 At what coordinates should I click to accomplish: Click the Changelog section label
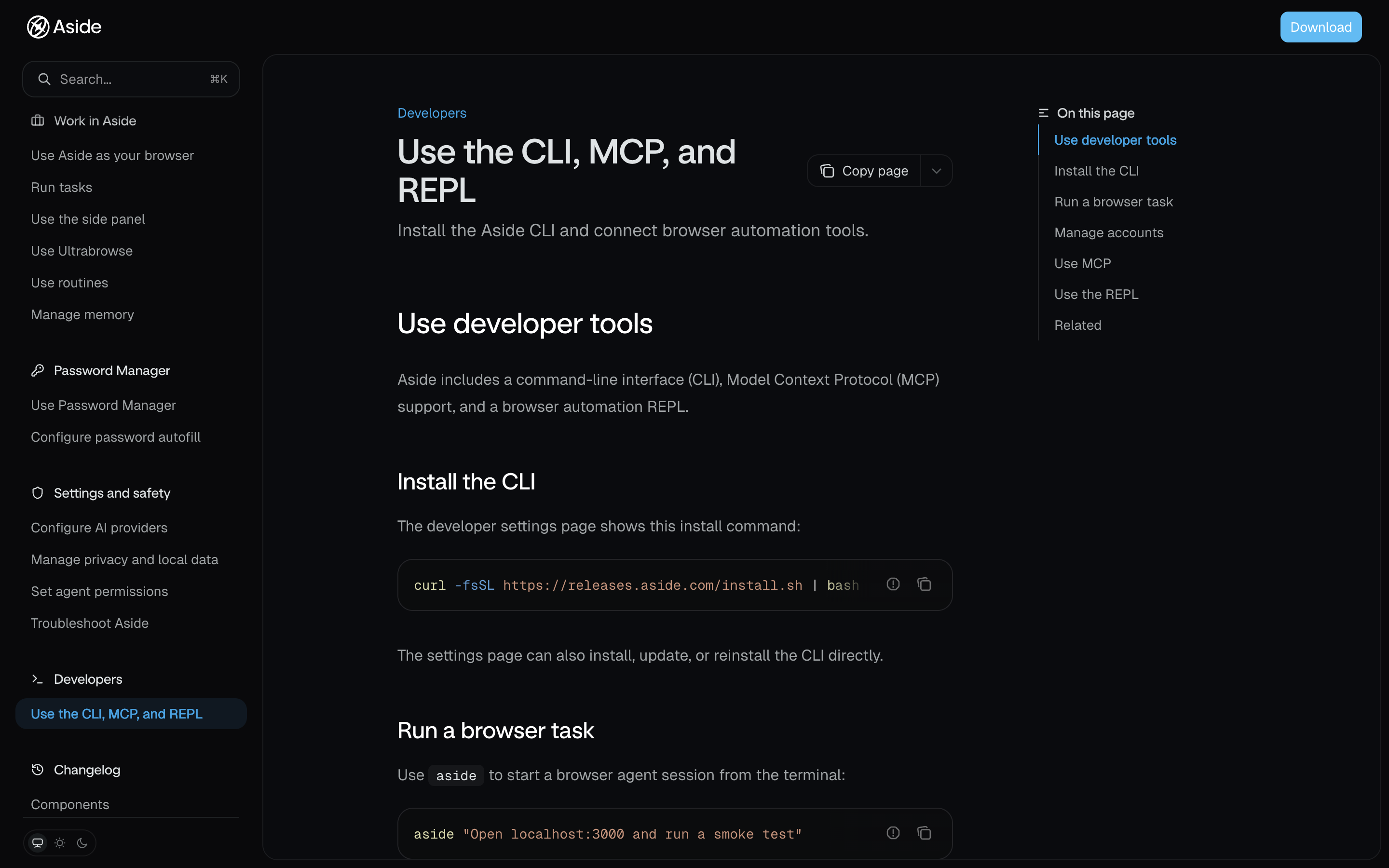[87, 770]
